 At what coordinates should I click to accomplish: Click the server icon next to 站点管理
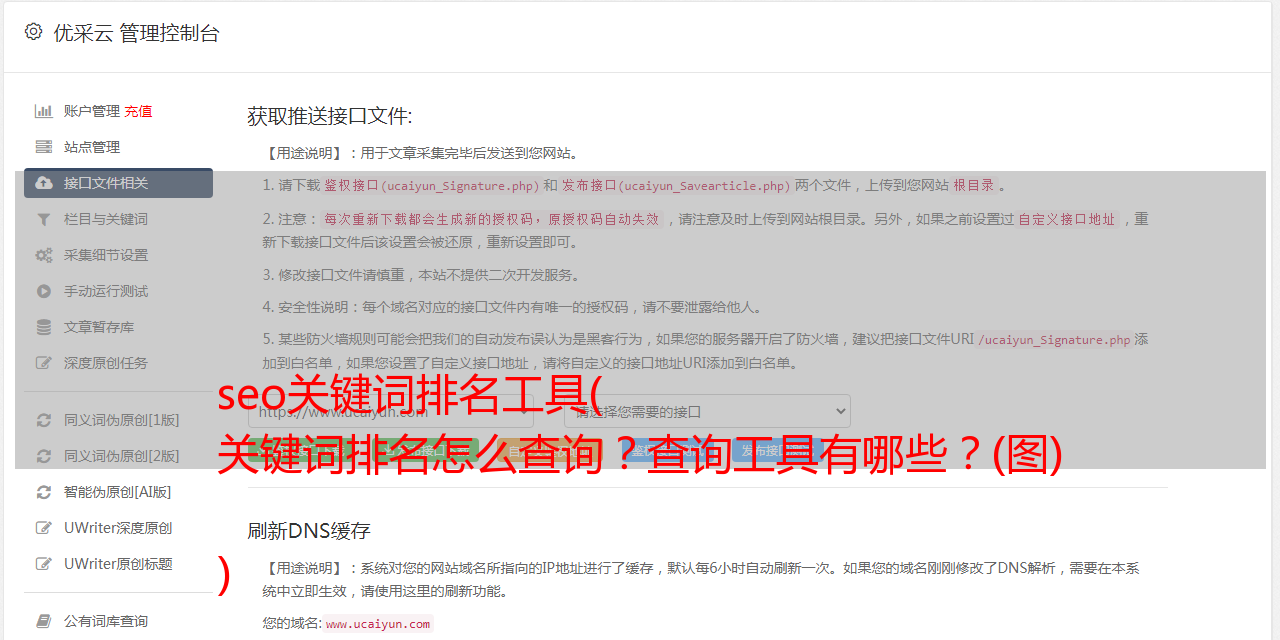tap(44, 147)
